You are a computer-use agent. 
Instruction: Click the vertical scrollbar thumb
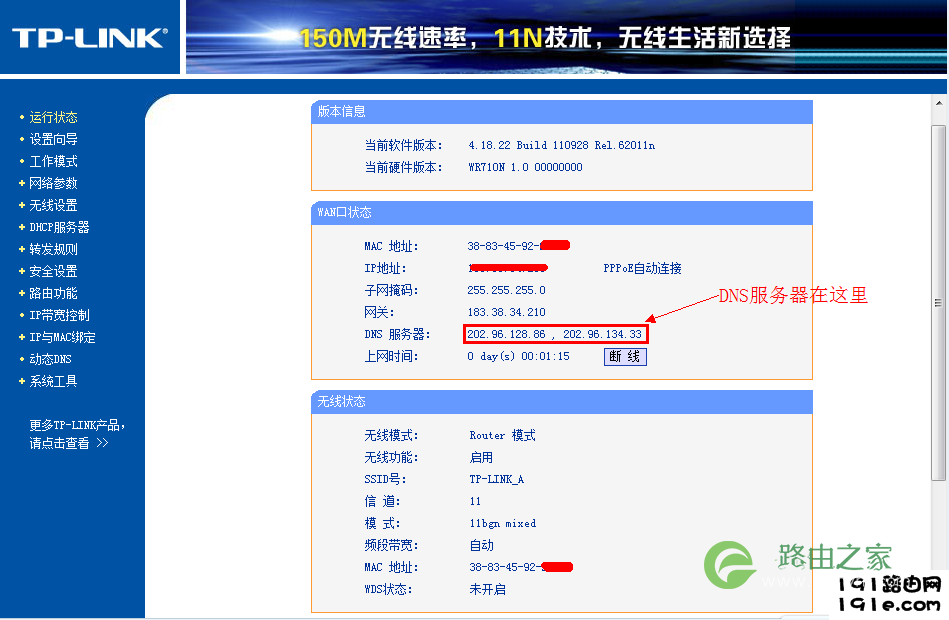(939, 303)
